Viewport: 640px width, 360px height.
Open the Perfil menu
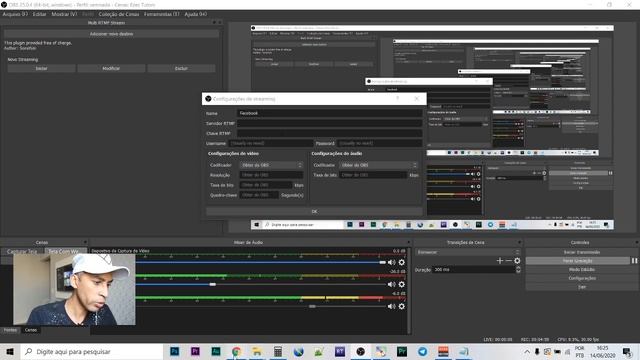tap(88, 14)
